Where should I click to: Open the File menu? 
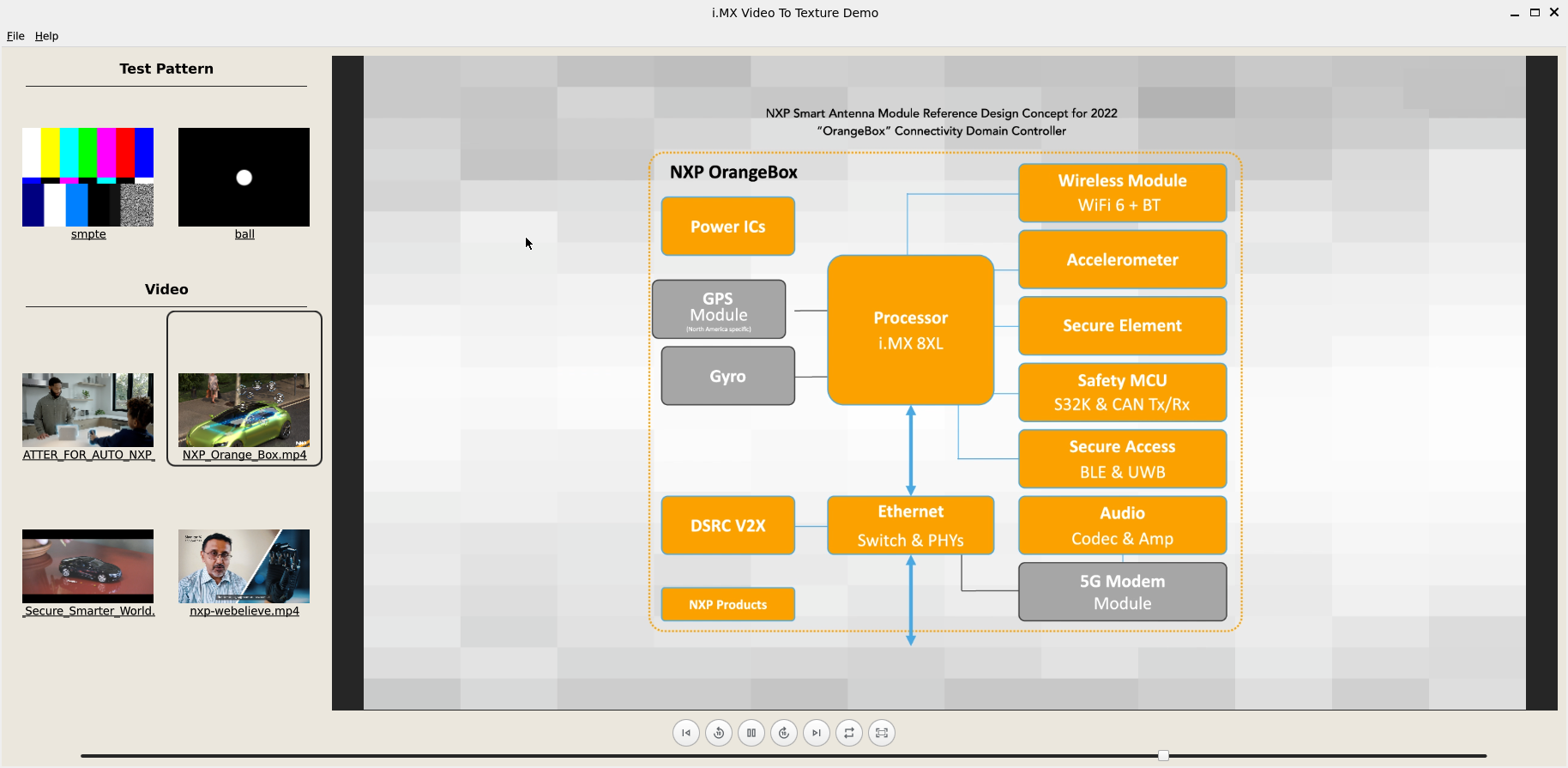pyautogui.click(x=15, y=36)
